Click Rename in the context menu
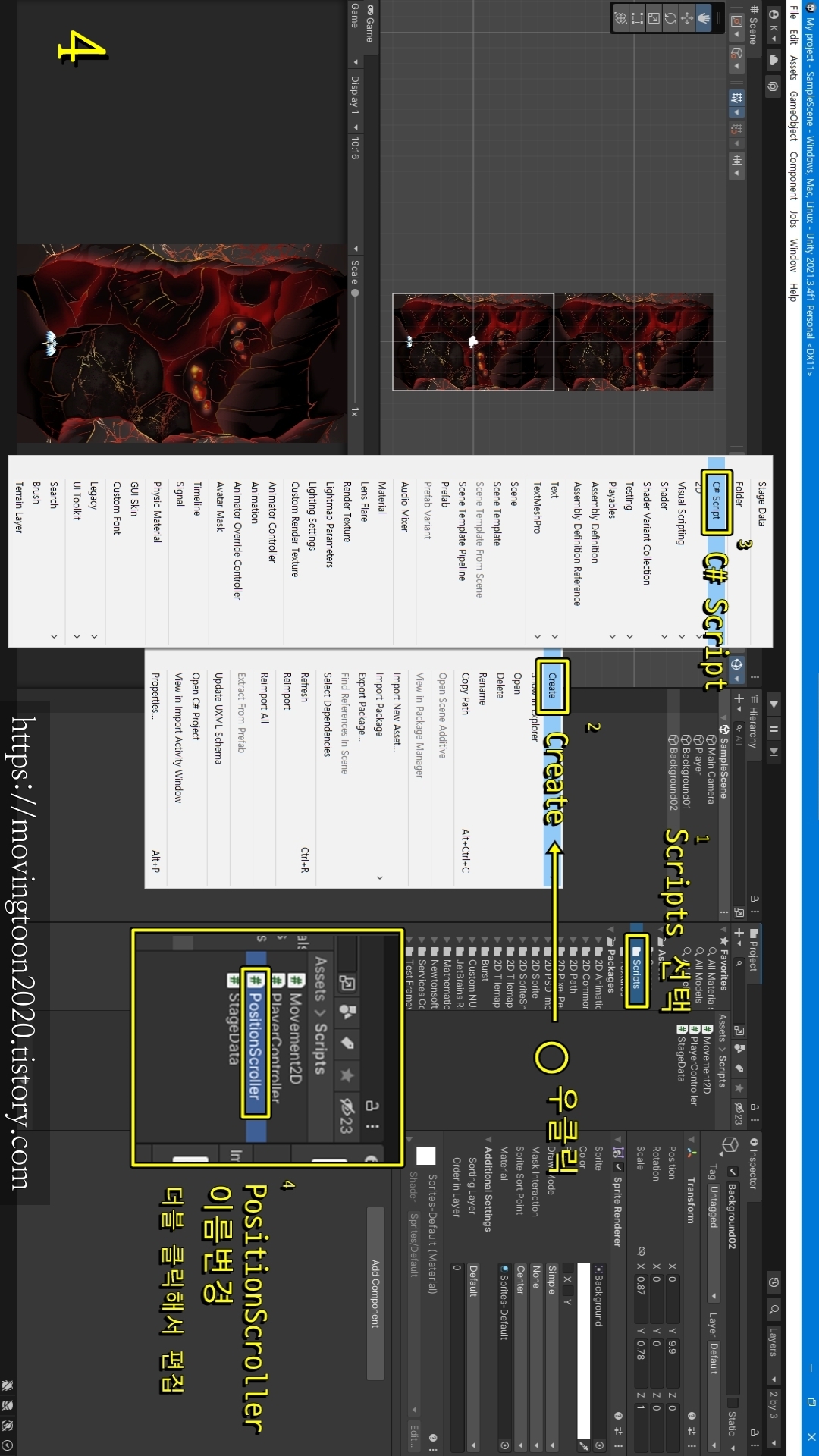The image size is (819, 1456). [x=482, y=689]
